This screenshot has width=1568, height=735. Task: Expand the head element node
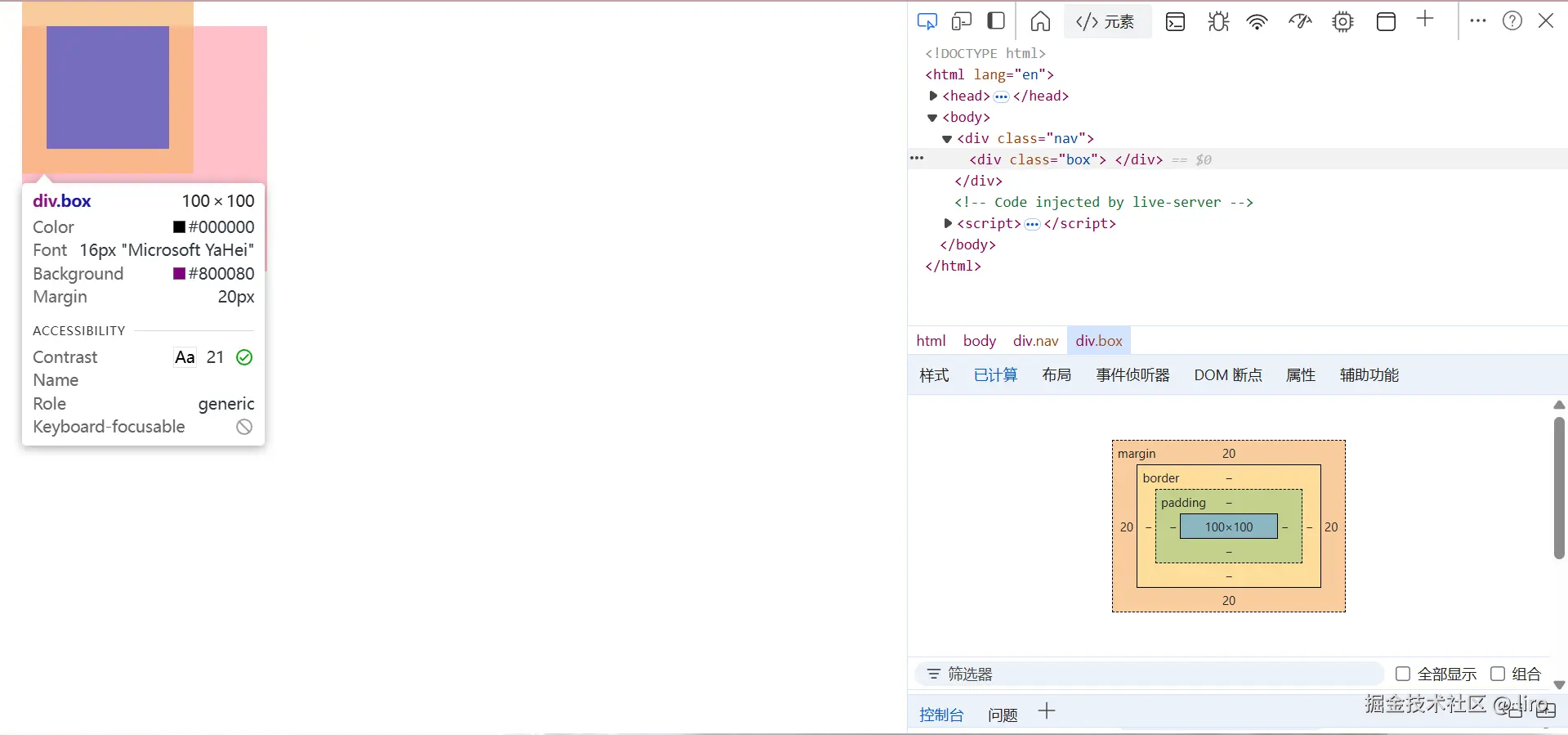(933, 96)
